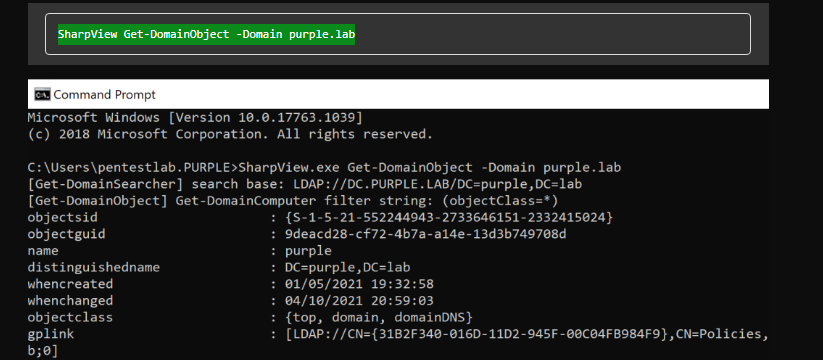
Task: Click the objectsid S-1-5-21 value
Action: point(449,217)
